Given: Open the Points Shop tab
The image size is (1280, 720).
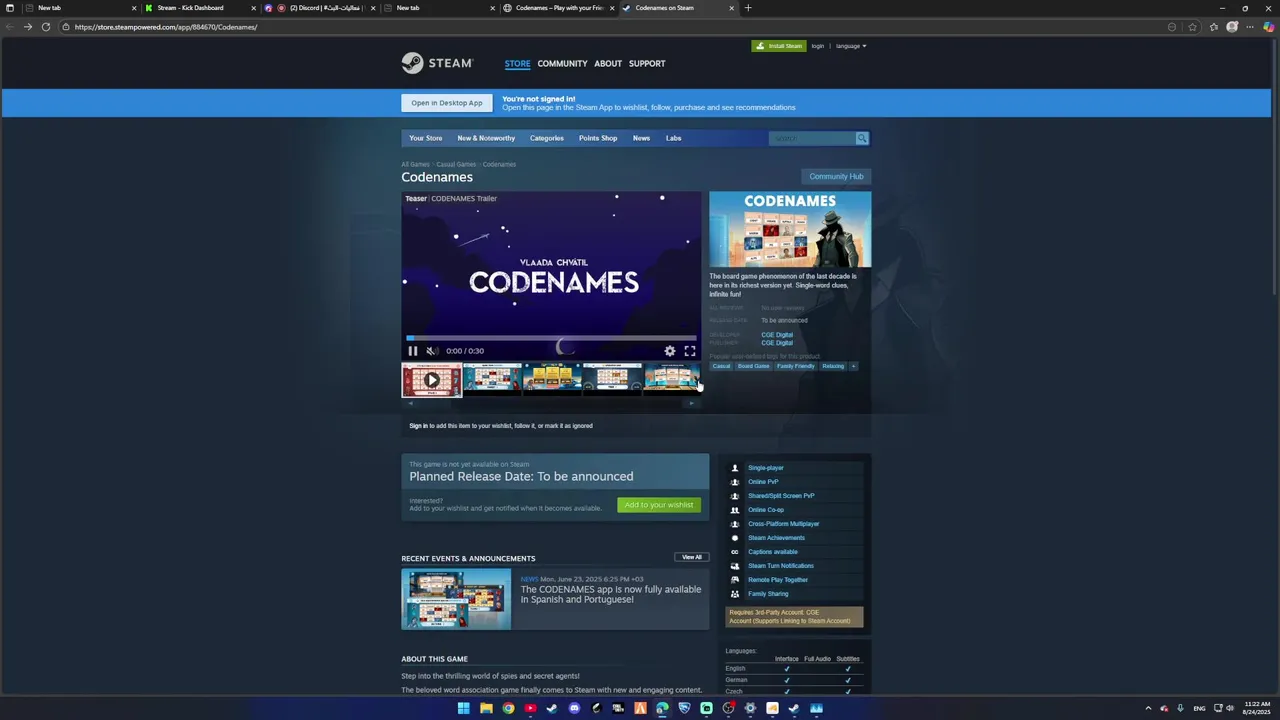Looking at the screenshot, I should 598,138.
